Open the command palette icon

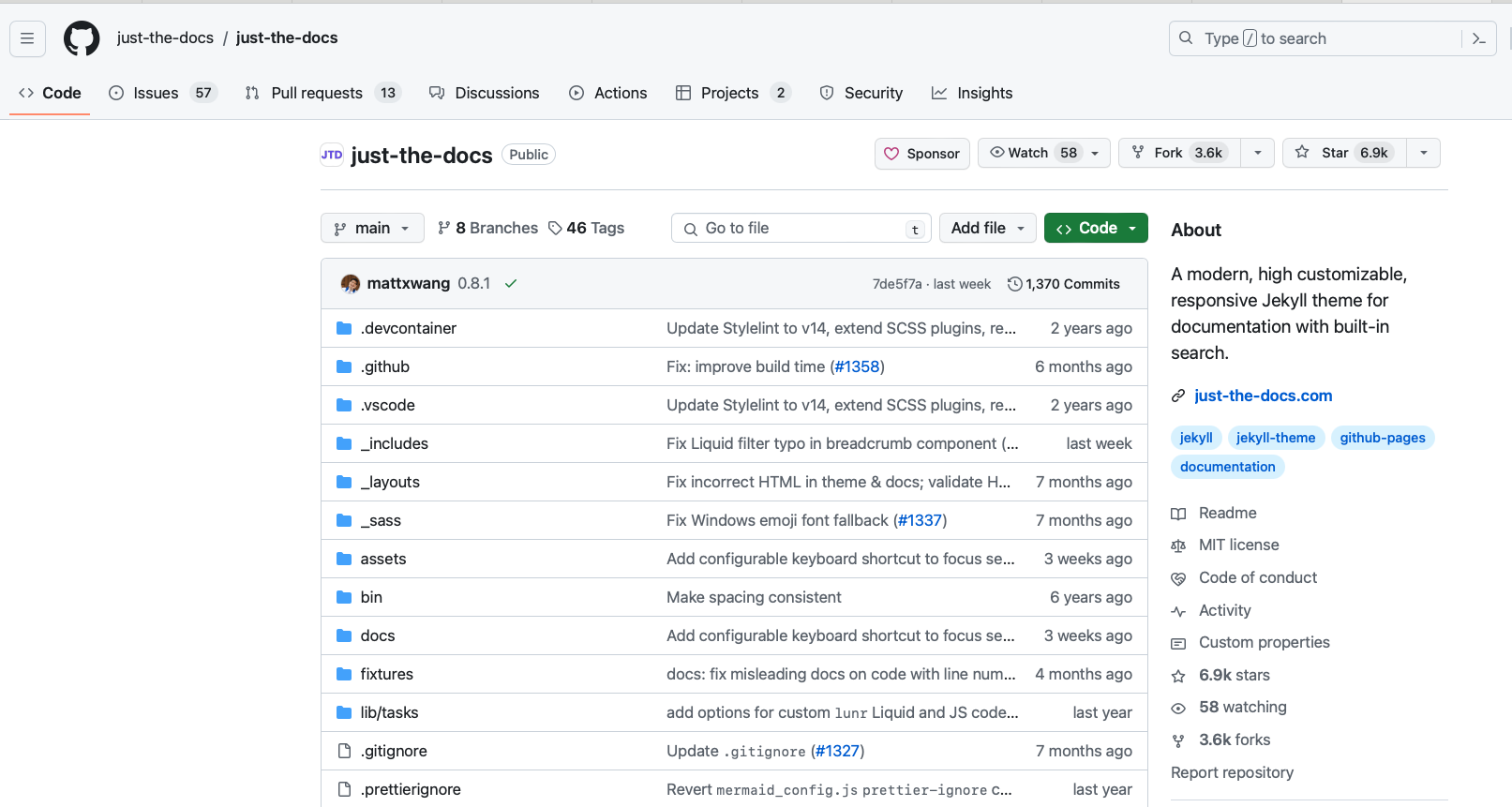click(x=1479, y=38)
